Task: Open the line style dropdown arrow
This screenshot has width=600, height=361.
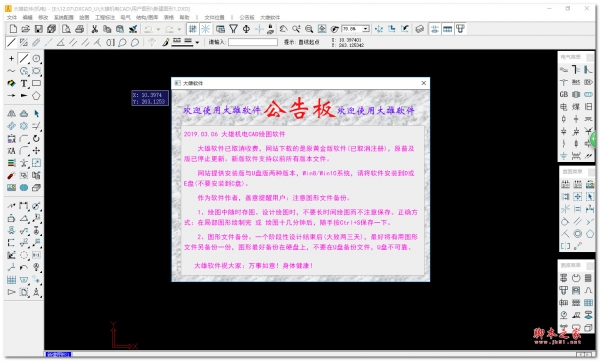Action: [x=197, y=42]
